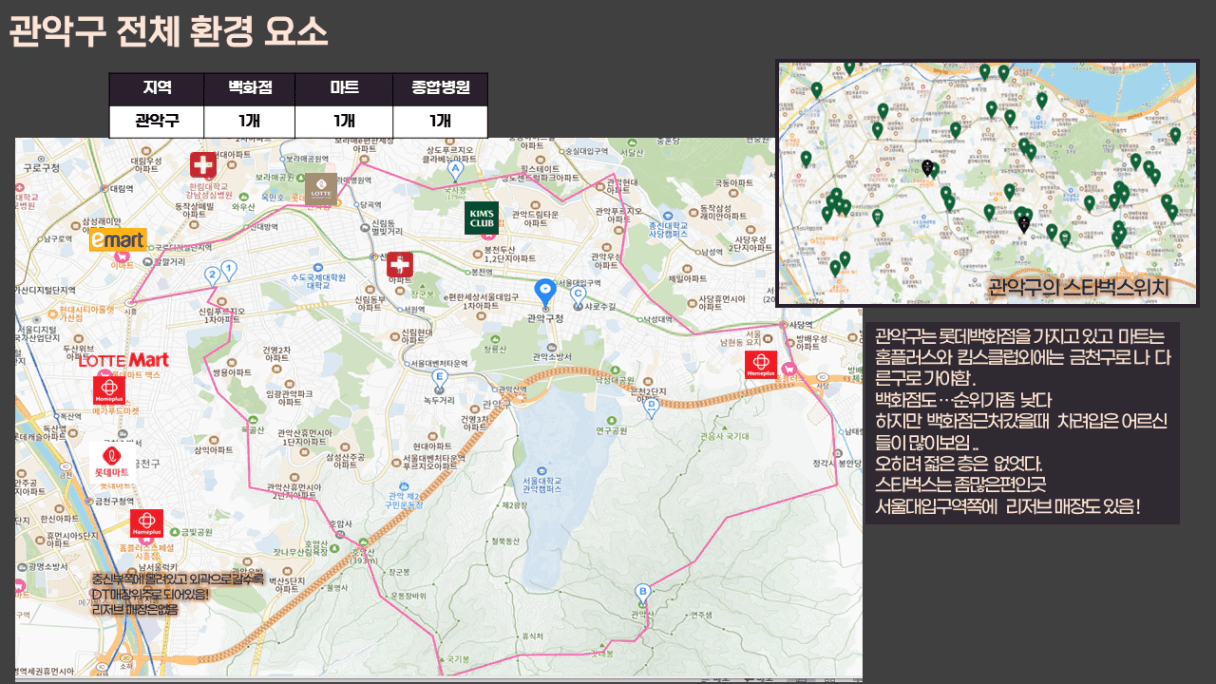This screenshot has width=1216, height=684.
Task: Click numbered map marker 1
Action: click(229, 268)
